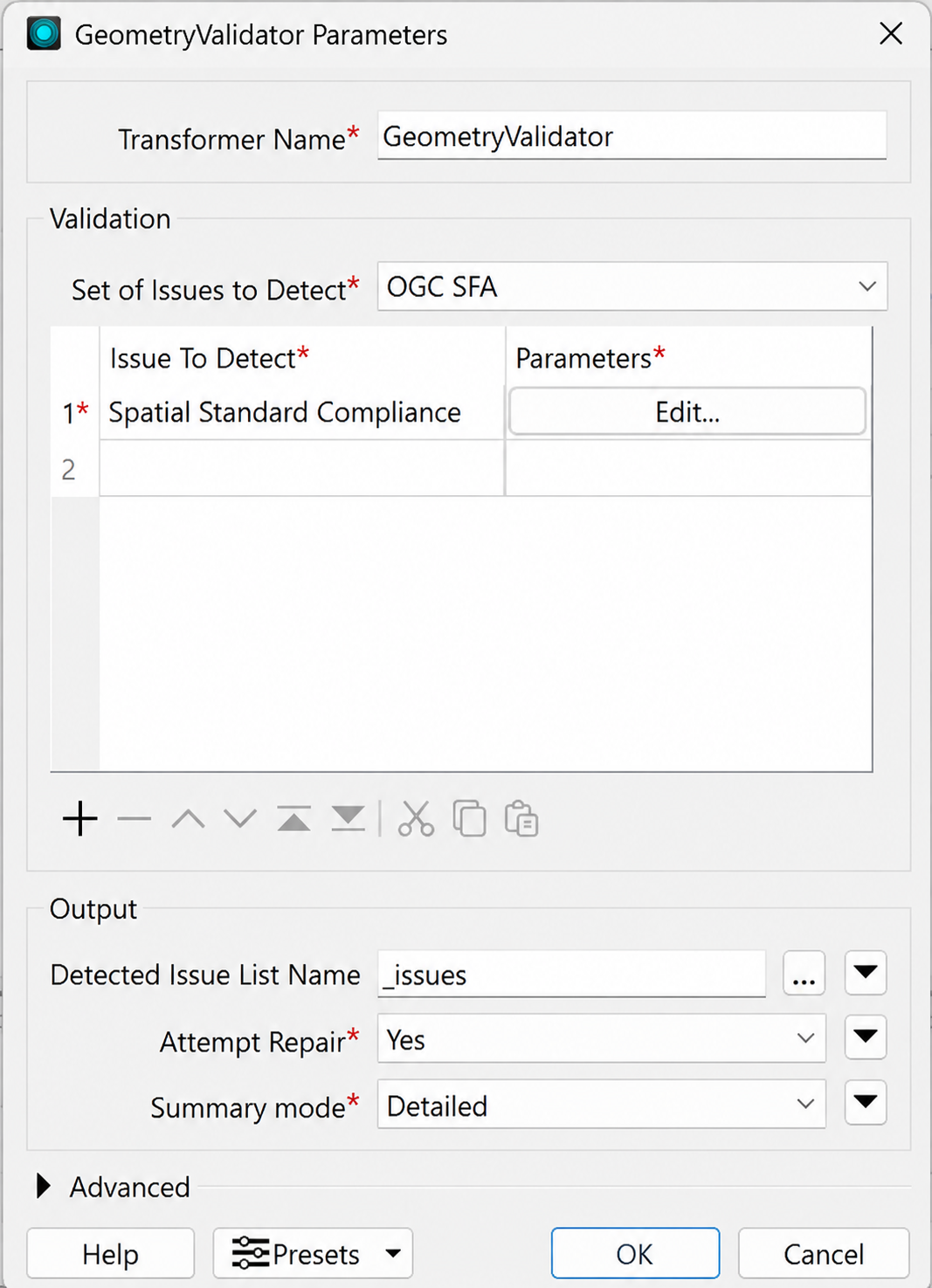Open the Attempt Repair dropdown

(x=601, y=1038)
